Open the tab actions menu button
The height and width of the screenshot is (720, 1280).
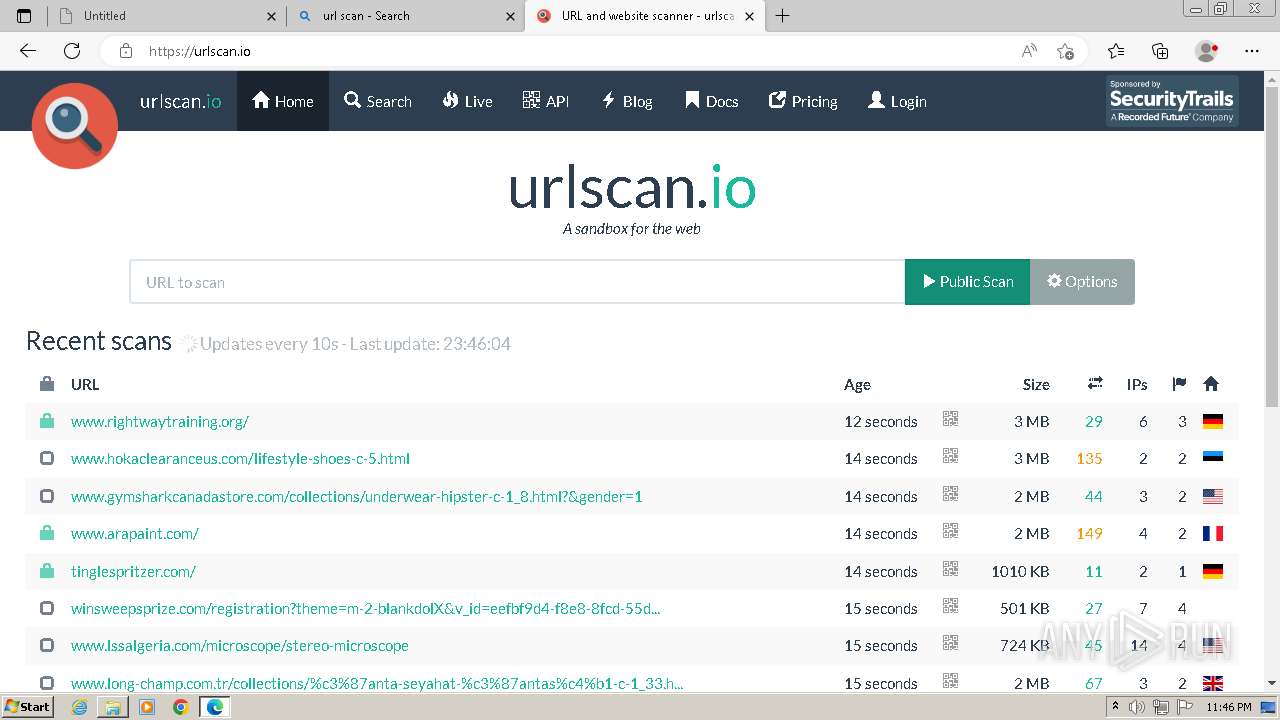click(x=24, y=16)
